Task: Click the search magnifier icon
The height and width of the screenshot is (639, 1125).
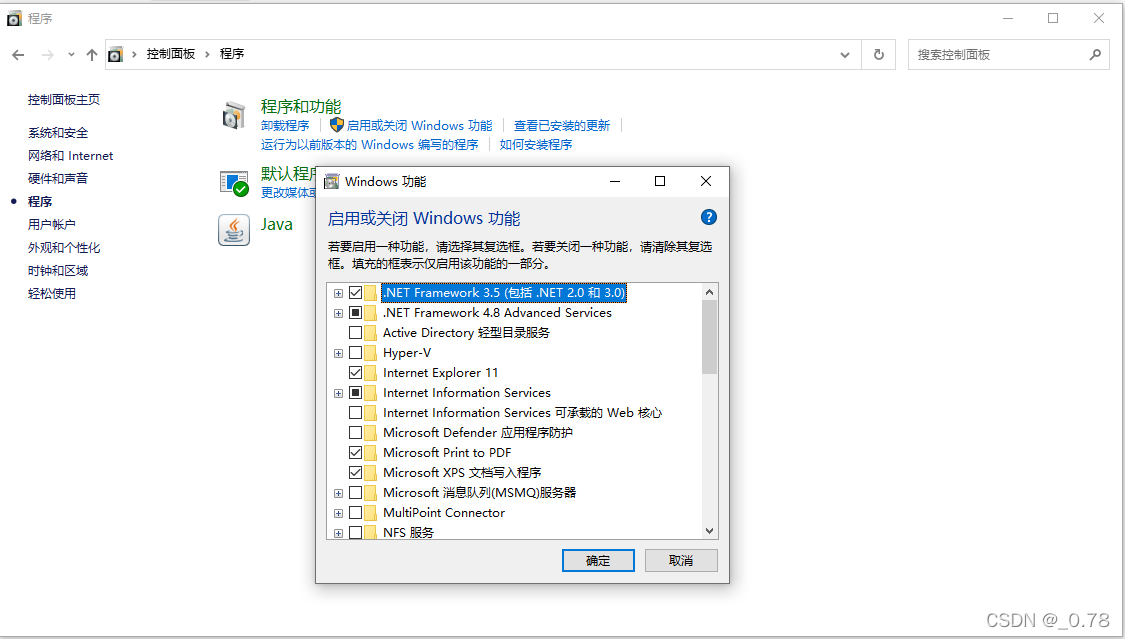Action: click(1095, 55)
